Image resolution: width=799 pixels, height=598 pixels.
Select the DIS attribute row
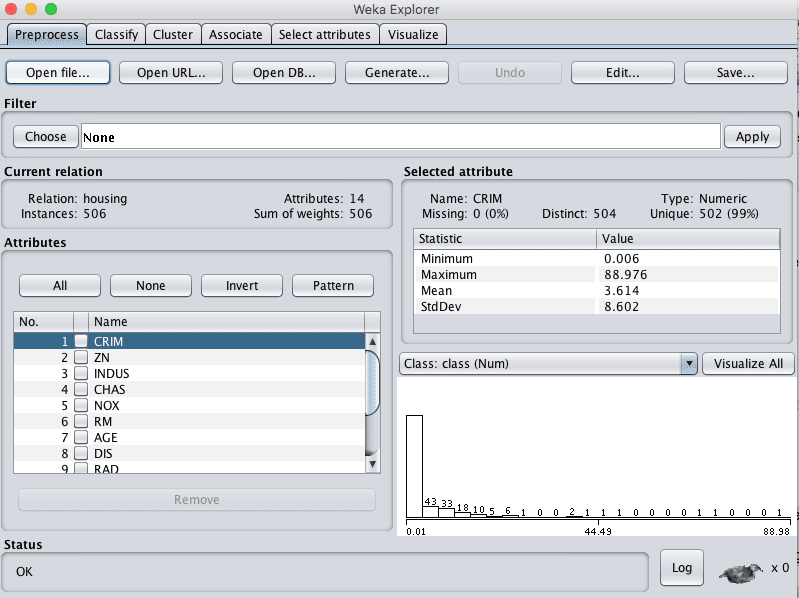[190, 453]
